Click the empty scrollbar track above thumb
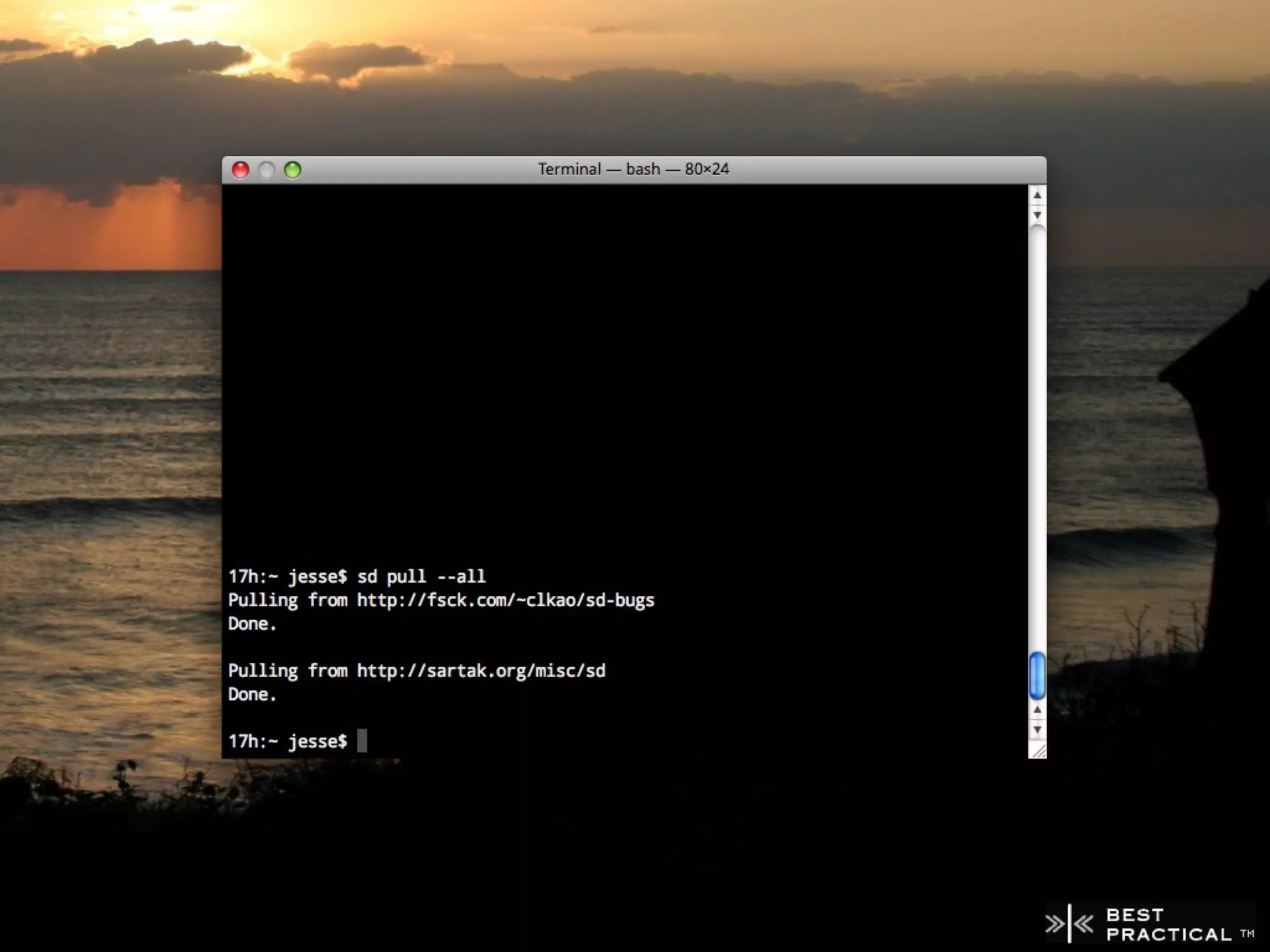Viewport: 1270px width, 952px height. (1037, 434)
